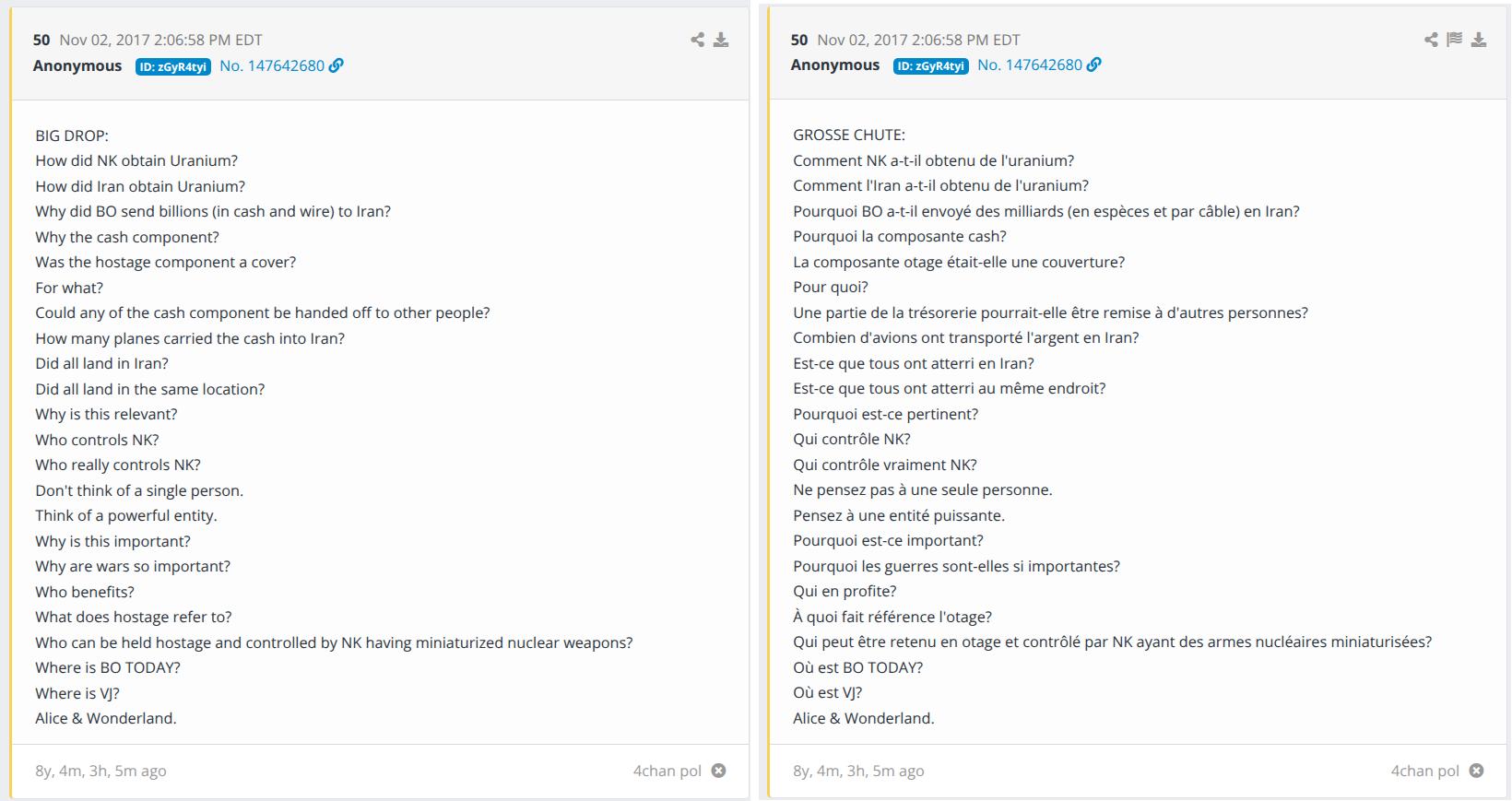
Task: Click the 4chan pol label on English post
Action: point(667,771)
